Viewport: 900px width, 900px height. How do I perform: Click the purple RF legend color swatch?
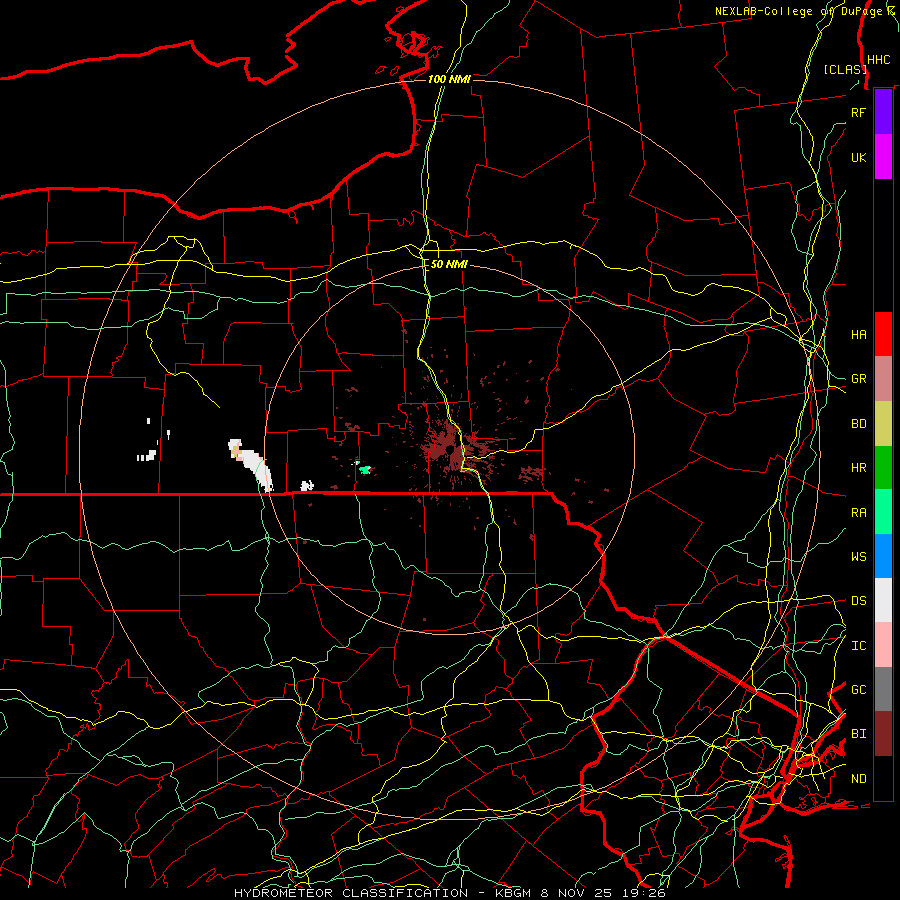883,112
